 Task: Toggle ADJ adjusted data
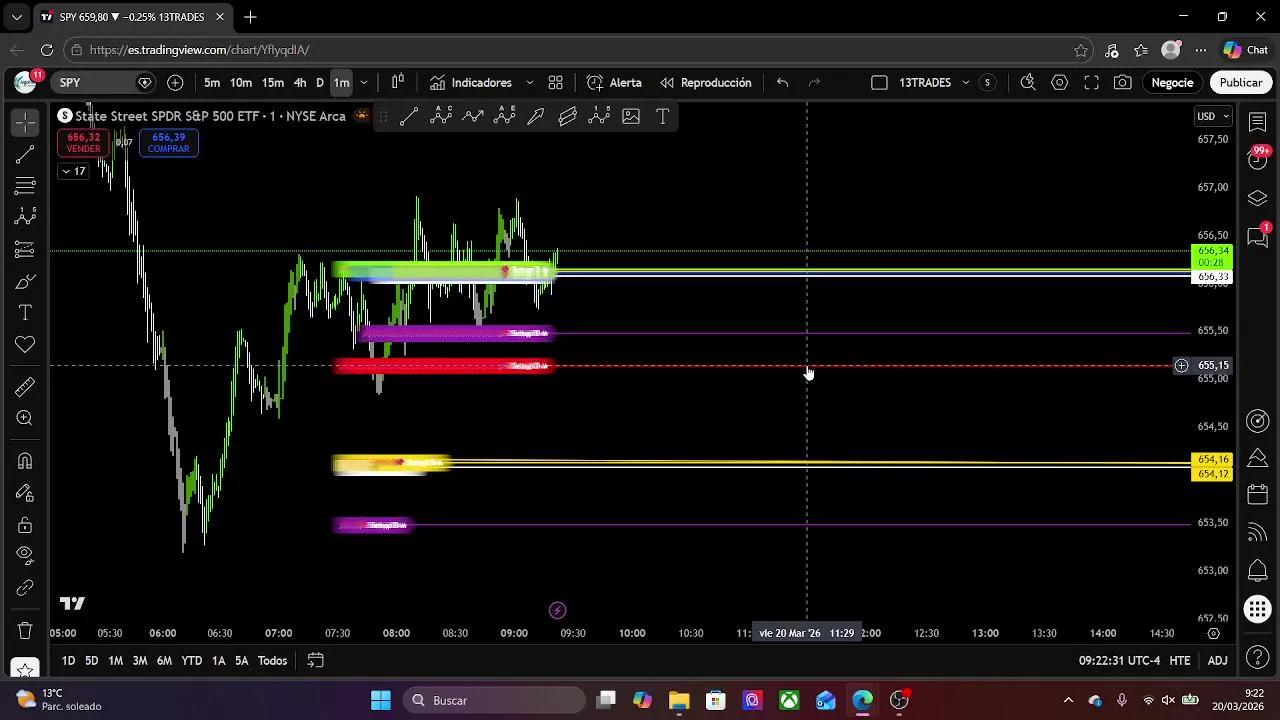[1217, 660]
